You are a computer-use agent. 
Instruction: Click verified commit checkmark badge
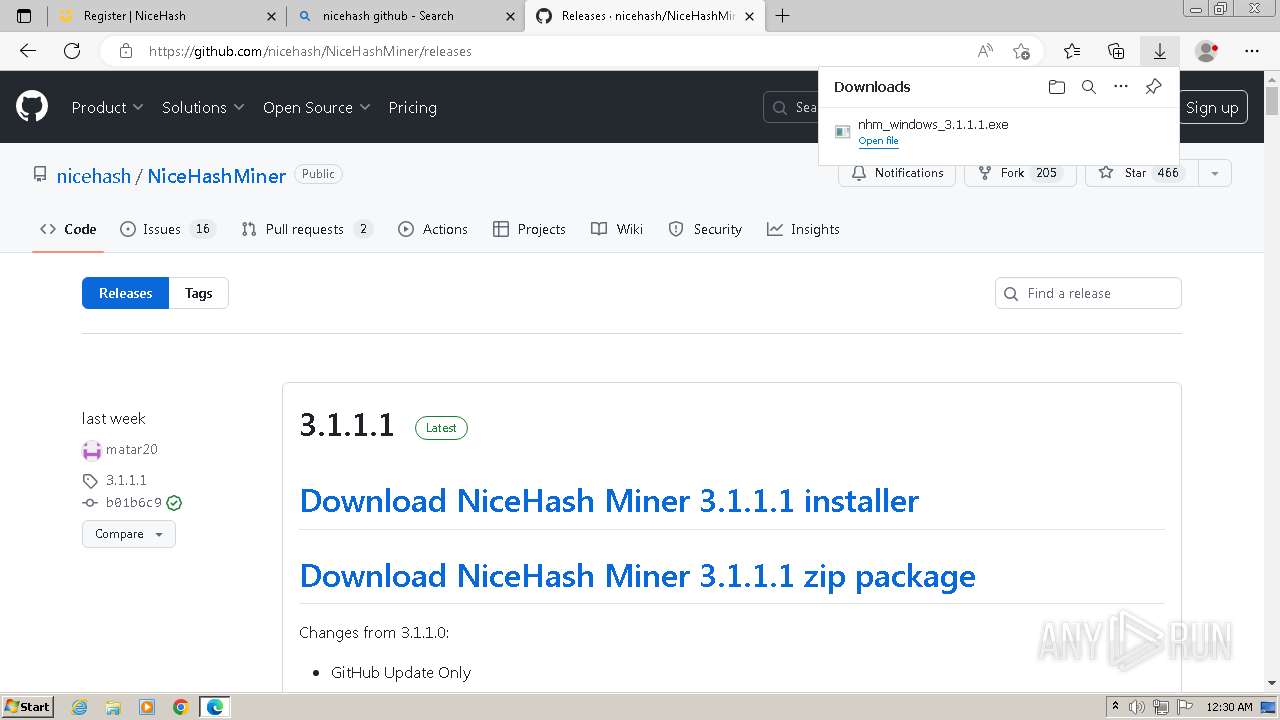tap(174, 503)
